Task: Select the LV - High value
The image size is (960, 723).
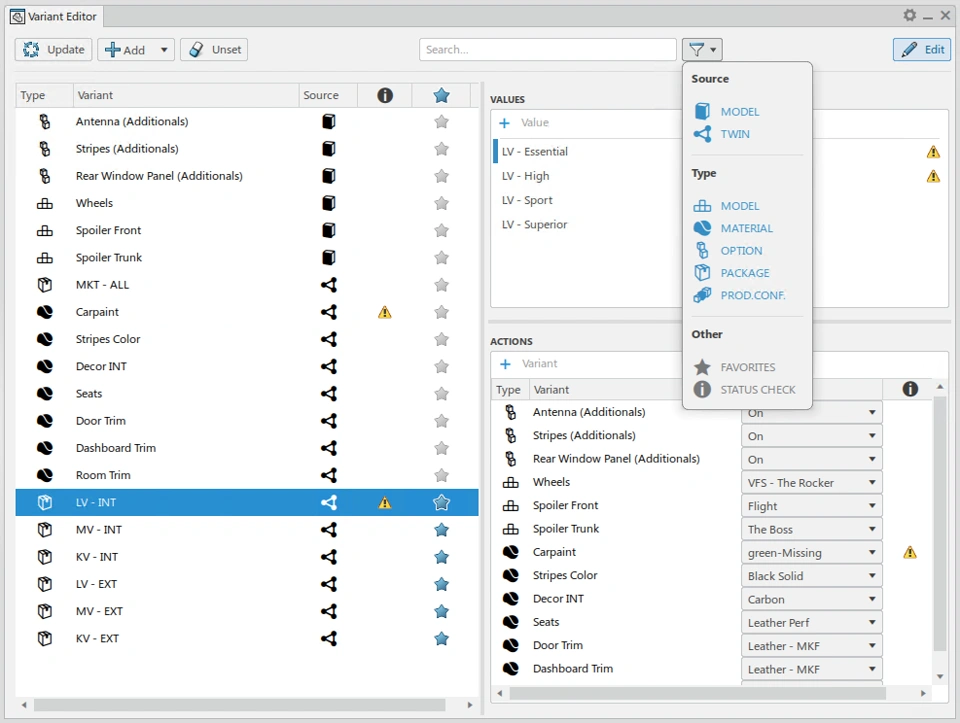Action: (x=525, y=176)
